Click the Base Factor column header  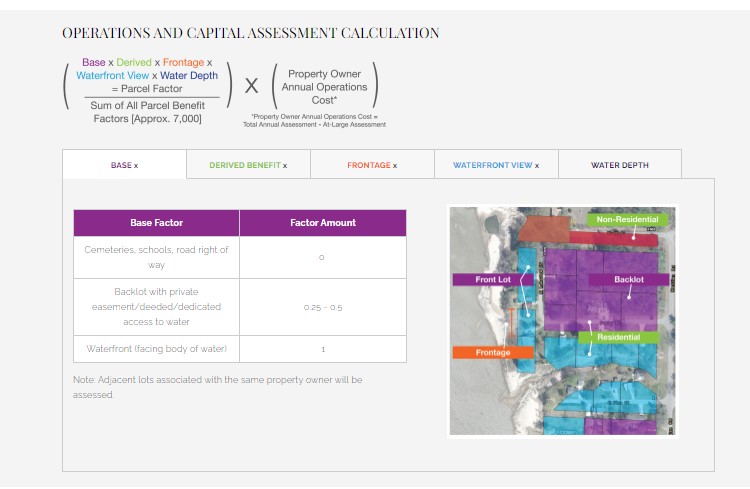(156, 223)
